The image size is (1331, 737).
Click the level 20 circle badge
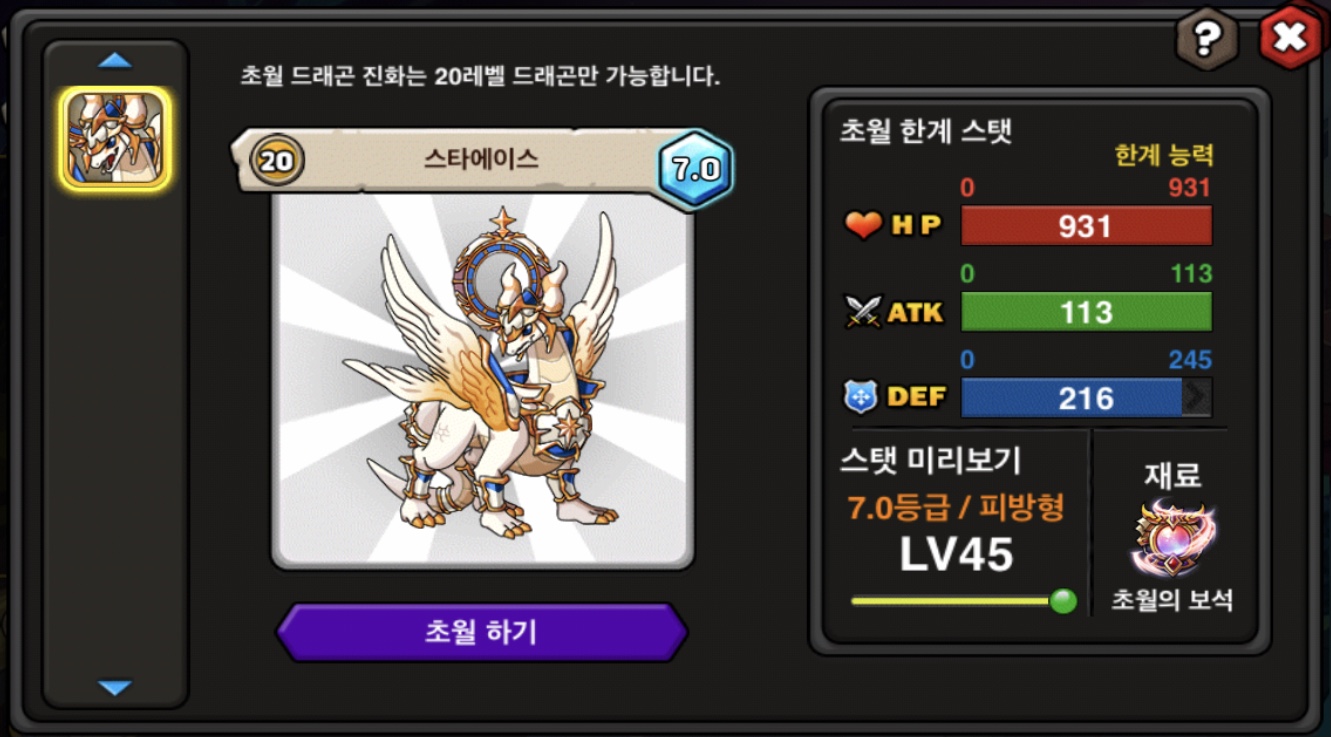(x=276, y=160)
